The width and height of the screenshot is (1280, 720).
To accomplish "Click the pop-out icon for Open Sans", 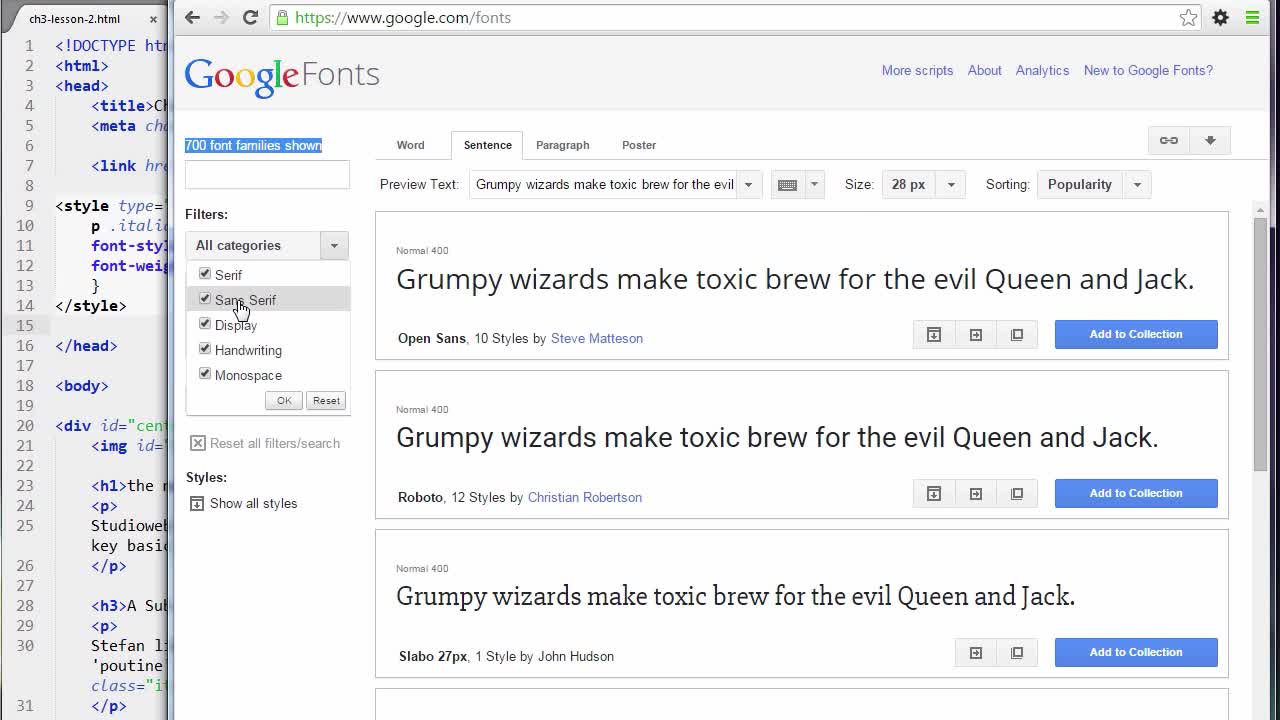I will 1017,335.
